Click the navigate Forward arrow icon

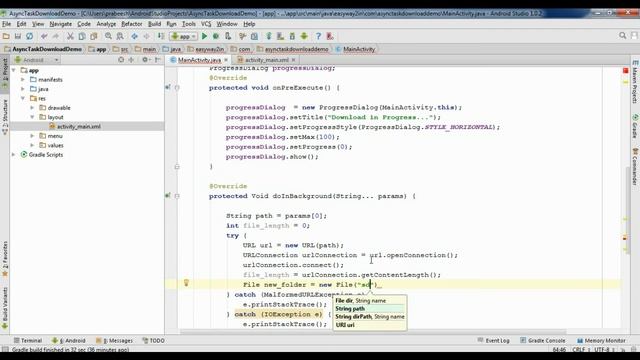(146, 36)
